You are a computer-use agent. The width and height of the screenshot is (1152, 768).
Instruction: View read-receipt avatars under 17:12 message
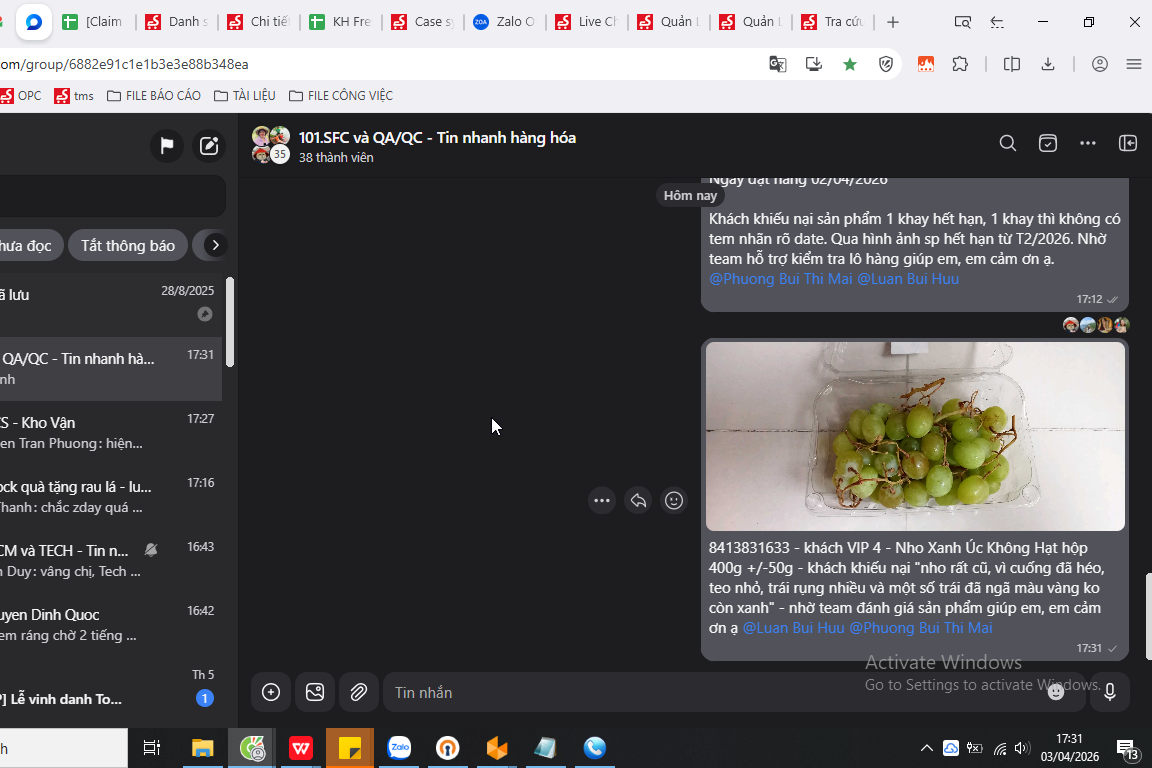pos(1095,325)
